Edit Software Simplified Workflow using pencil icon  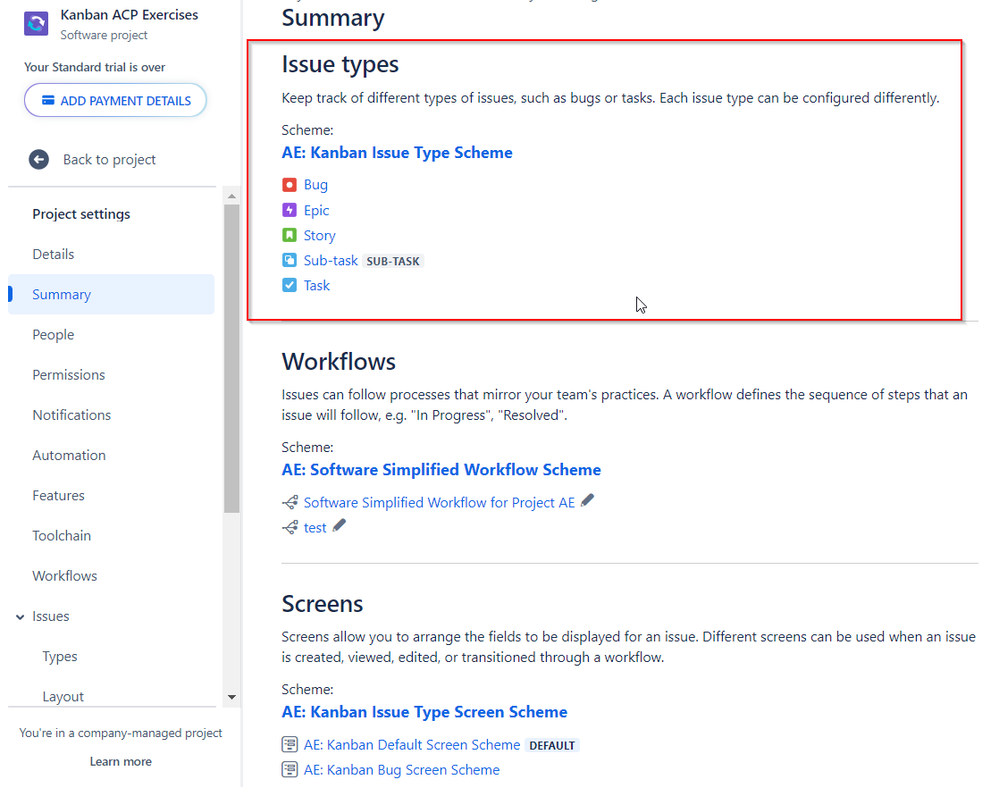(x=587, y=500)
